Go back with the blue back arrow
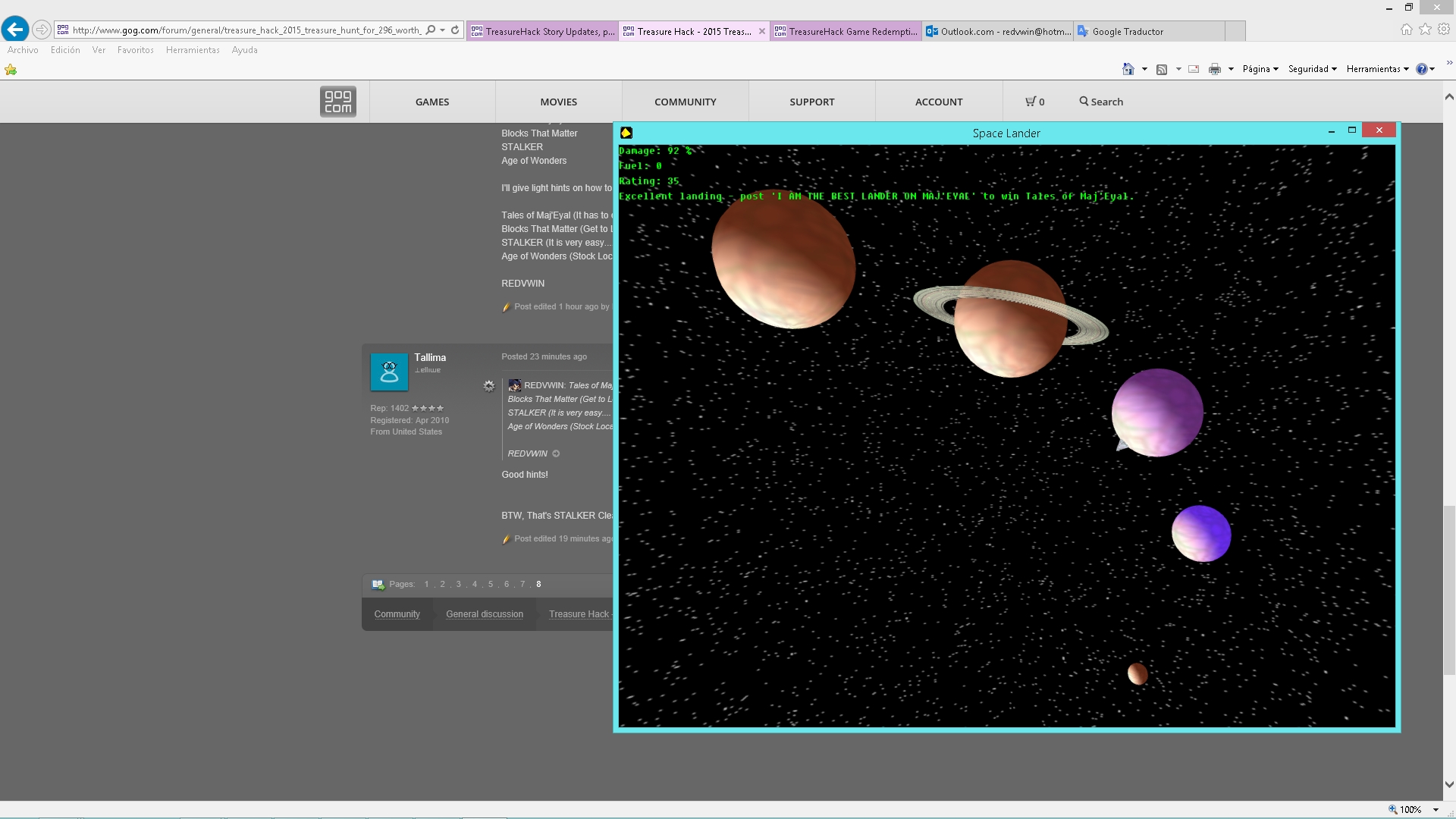Screen dimensions: 1456x819 tap(15, 30)
